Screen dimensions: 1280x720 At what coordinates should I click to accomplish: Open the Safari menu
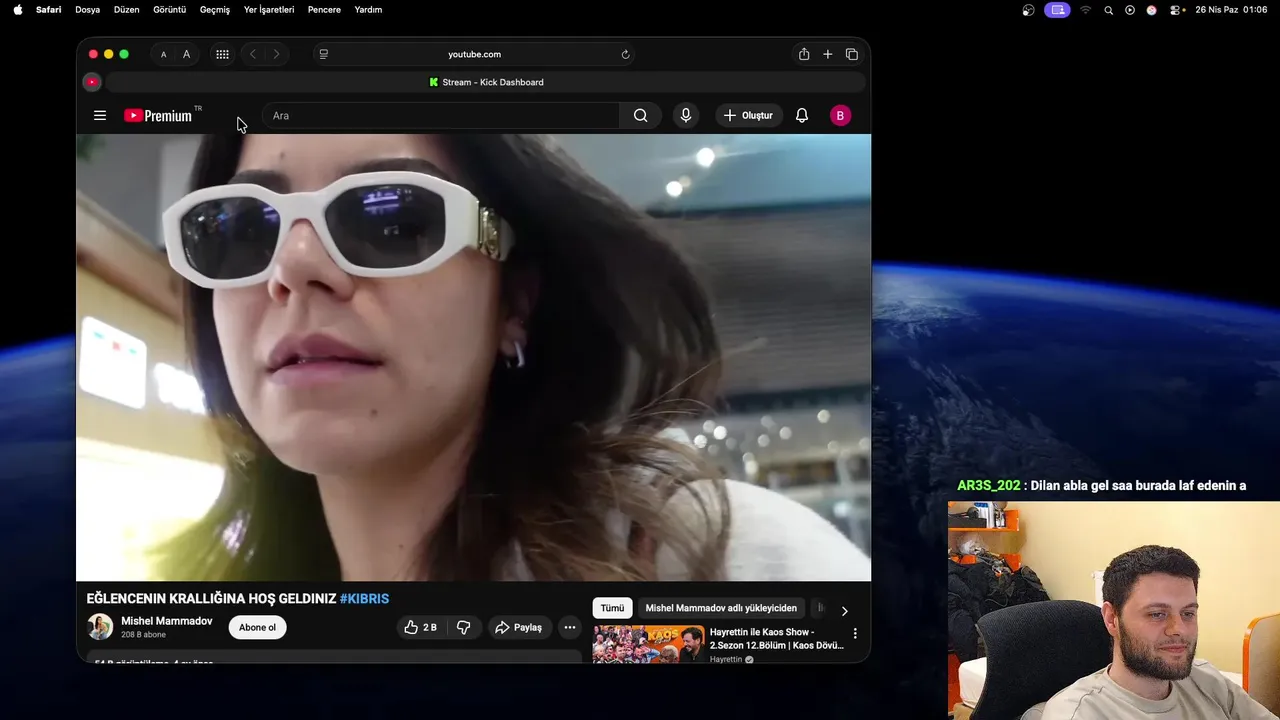pos(48,9)
